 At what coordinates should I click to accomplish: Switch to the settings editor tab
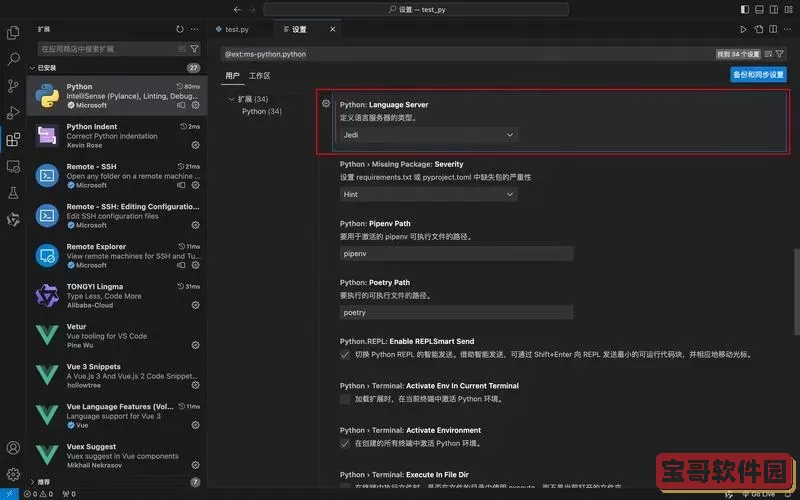coord(299,30)
